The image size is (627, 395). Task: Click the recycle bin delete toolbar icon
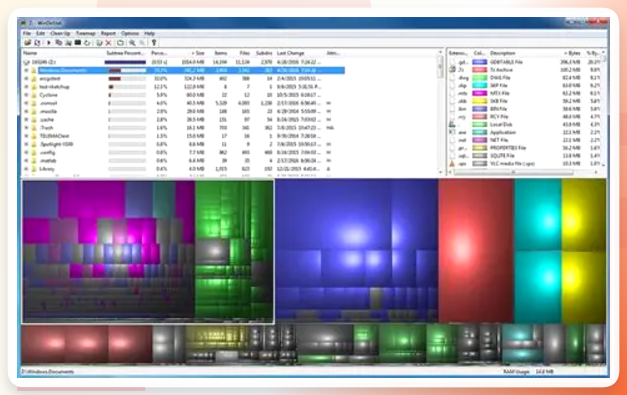click(x=99, y=43)
